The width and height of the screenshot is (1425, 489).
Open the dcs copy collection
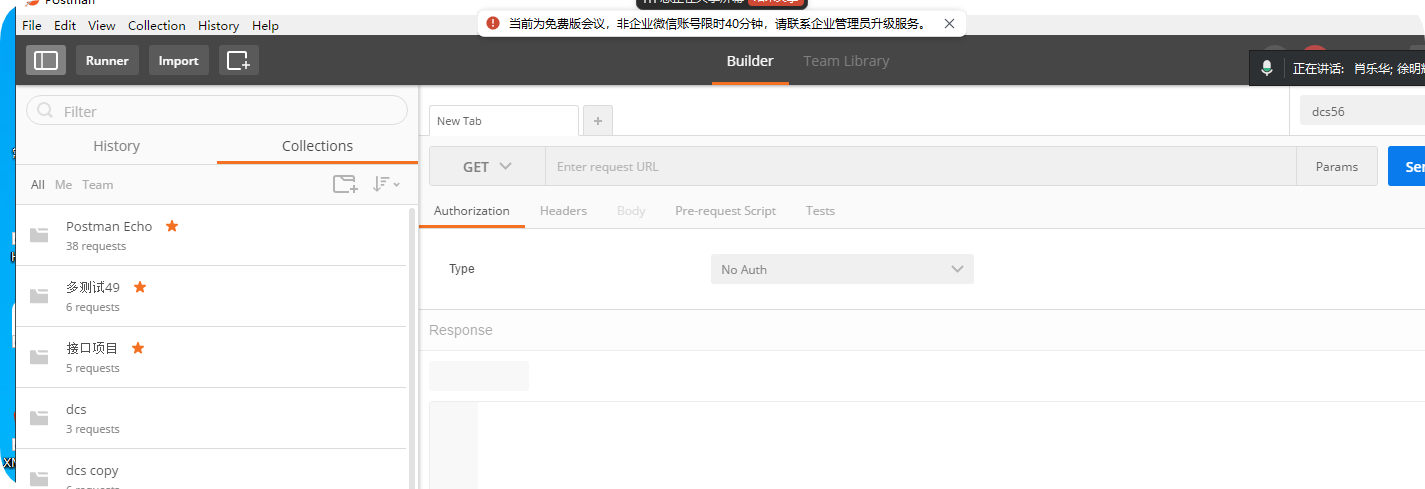tap(211, 469)
